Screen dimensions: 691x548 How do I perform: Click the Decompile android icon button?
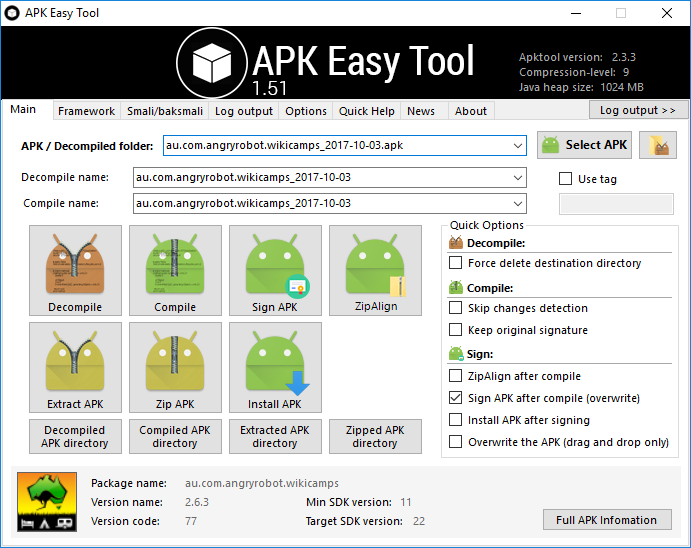(x=75, y=270)
